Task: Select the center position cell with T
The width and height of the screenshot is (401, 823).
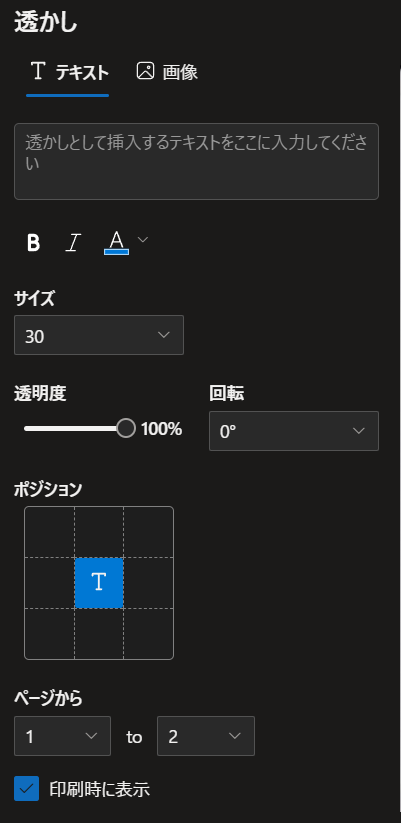Action: pos(99,583)
